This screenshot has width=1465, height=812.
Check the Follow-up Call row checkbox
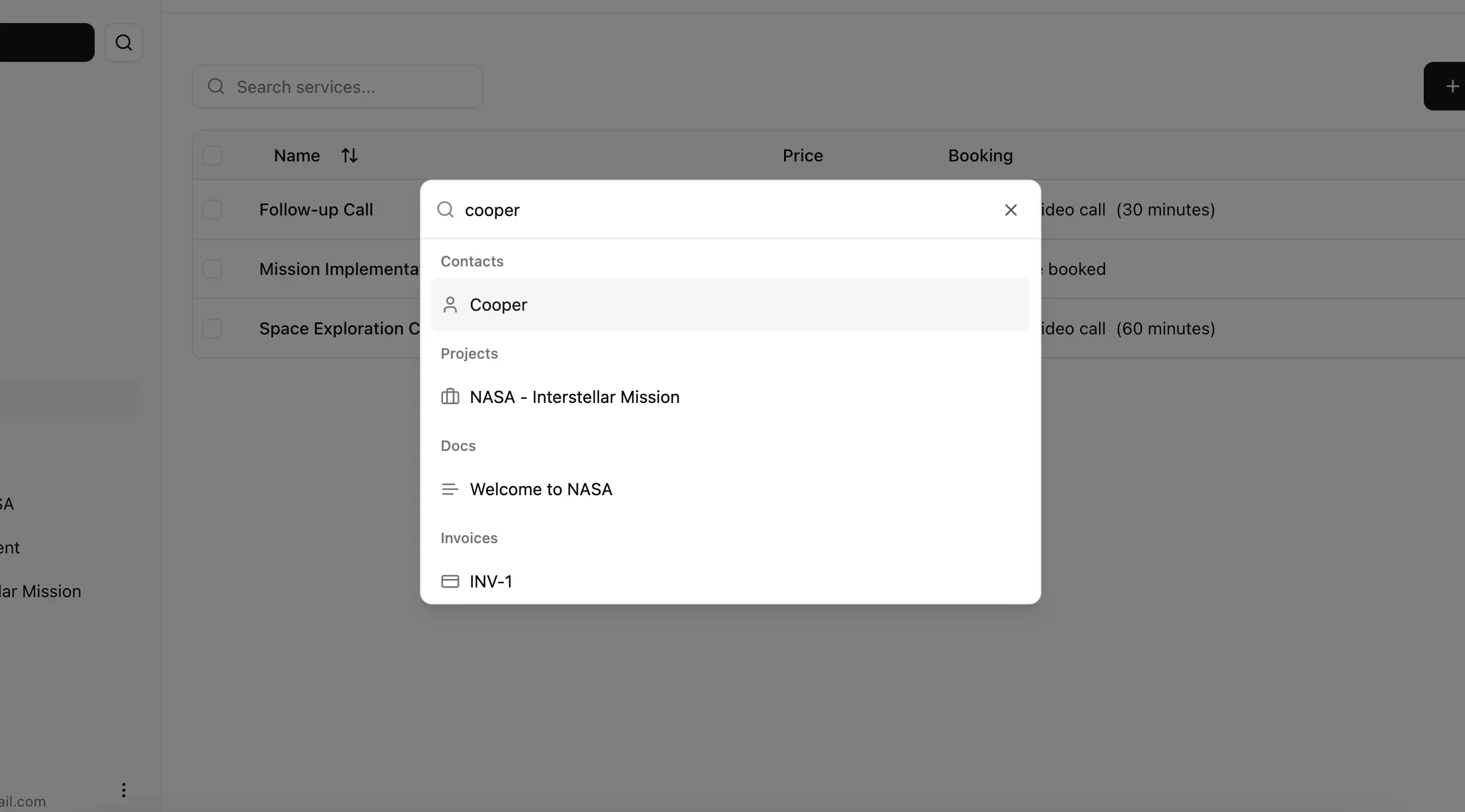(212, 210)
